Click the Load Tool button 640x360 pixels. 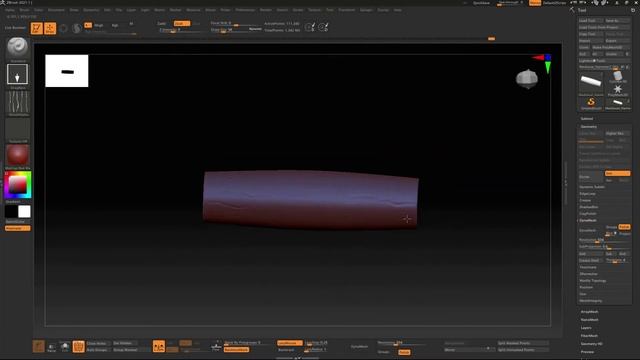[591, 20]
